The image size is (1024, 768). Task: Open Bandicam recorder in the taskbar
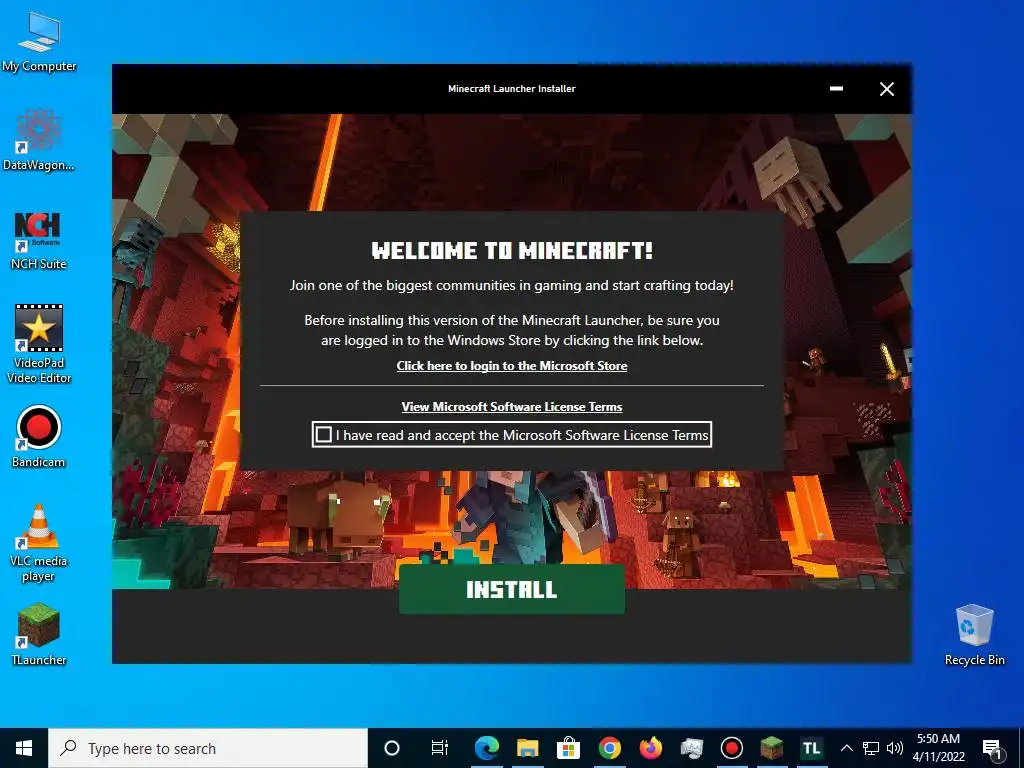[731, 748]
